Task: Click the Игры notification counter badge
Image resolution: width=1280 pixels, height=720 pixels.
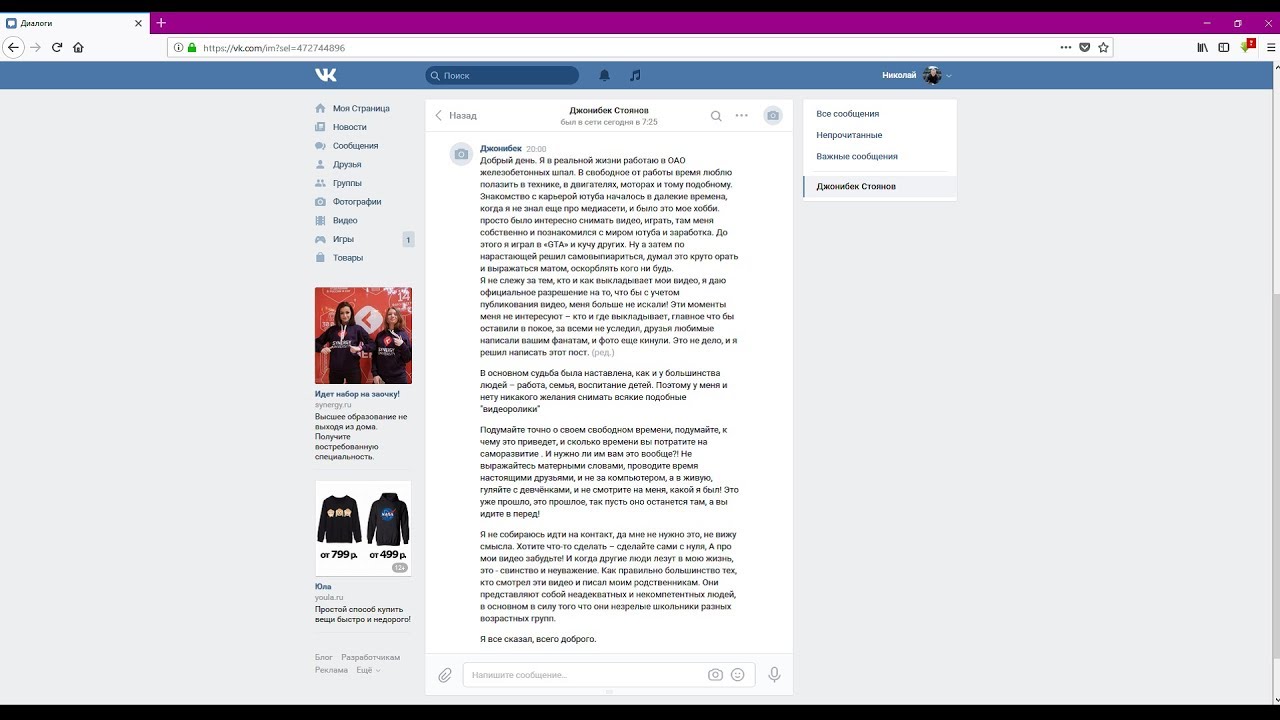Action: click(408, 239)
